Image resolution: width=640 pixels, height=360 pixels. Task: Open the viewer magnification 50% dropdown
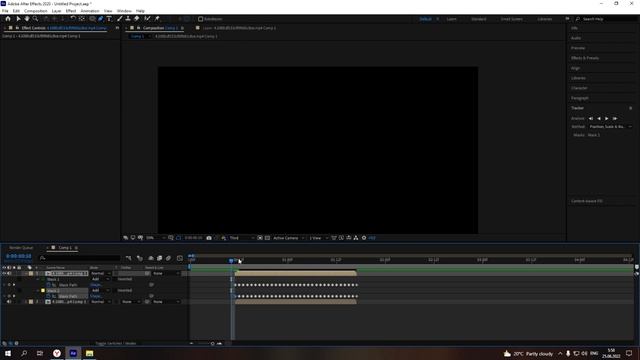[x=156, y=238]
